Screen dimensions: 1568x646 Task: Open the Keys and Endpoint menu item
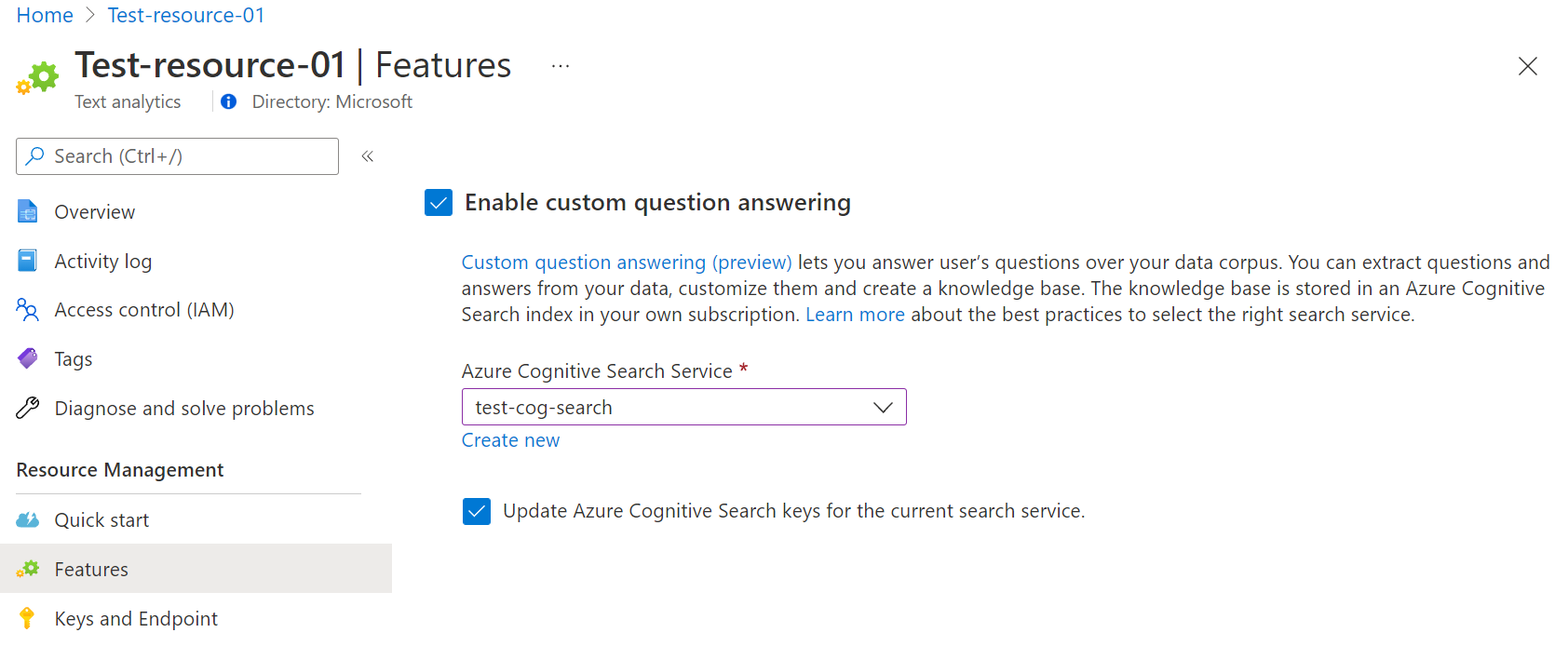136,618
